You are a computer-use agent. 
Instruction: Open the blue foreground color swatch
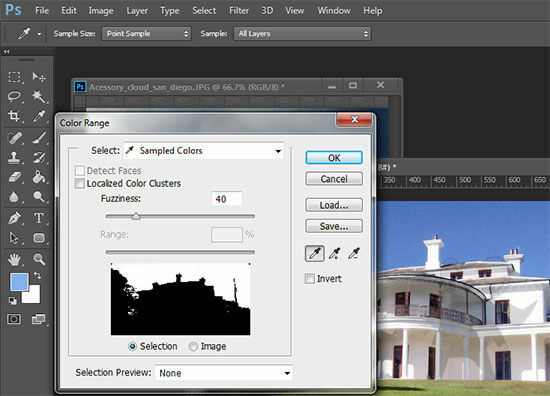point(19,282)
